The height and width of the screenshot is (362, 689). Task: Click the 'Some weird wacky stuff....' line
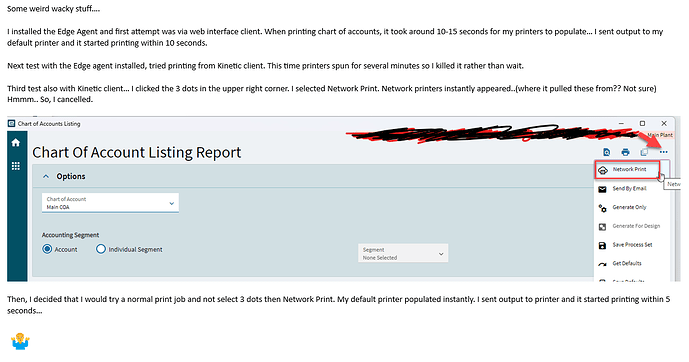point(54,9)
